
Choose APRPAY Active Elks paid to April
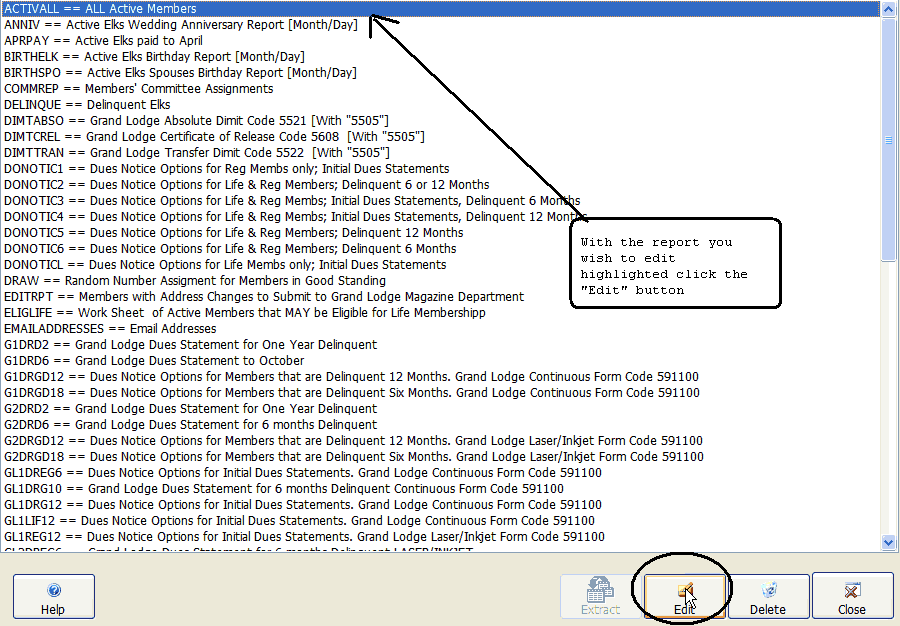103,41
